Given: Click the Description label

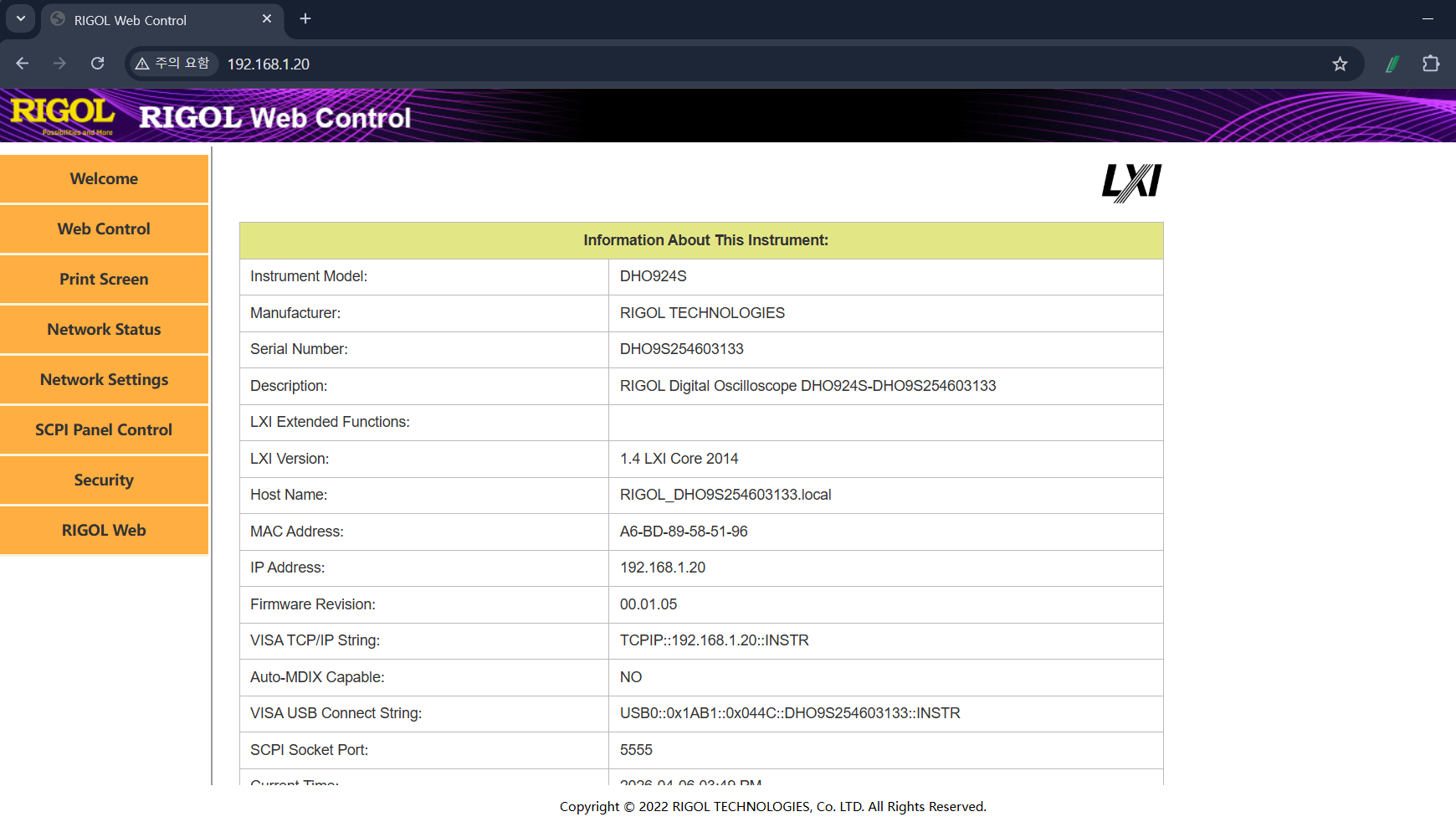Looking at the screenshot, I should [x=289, y=386].
